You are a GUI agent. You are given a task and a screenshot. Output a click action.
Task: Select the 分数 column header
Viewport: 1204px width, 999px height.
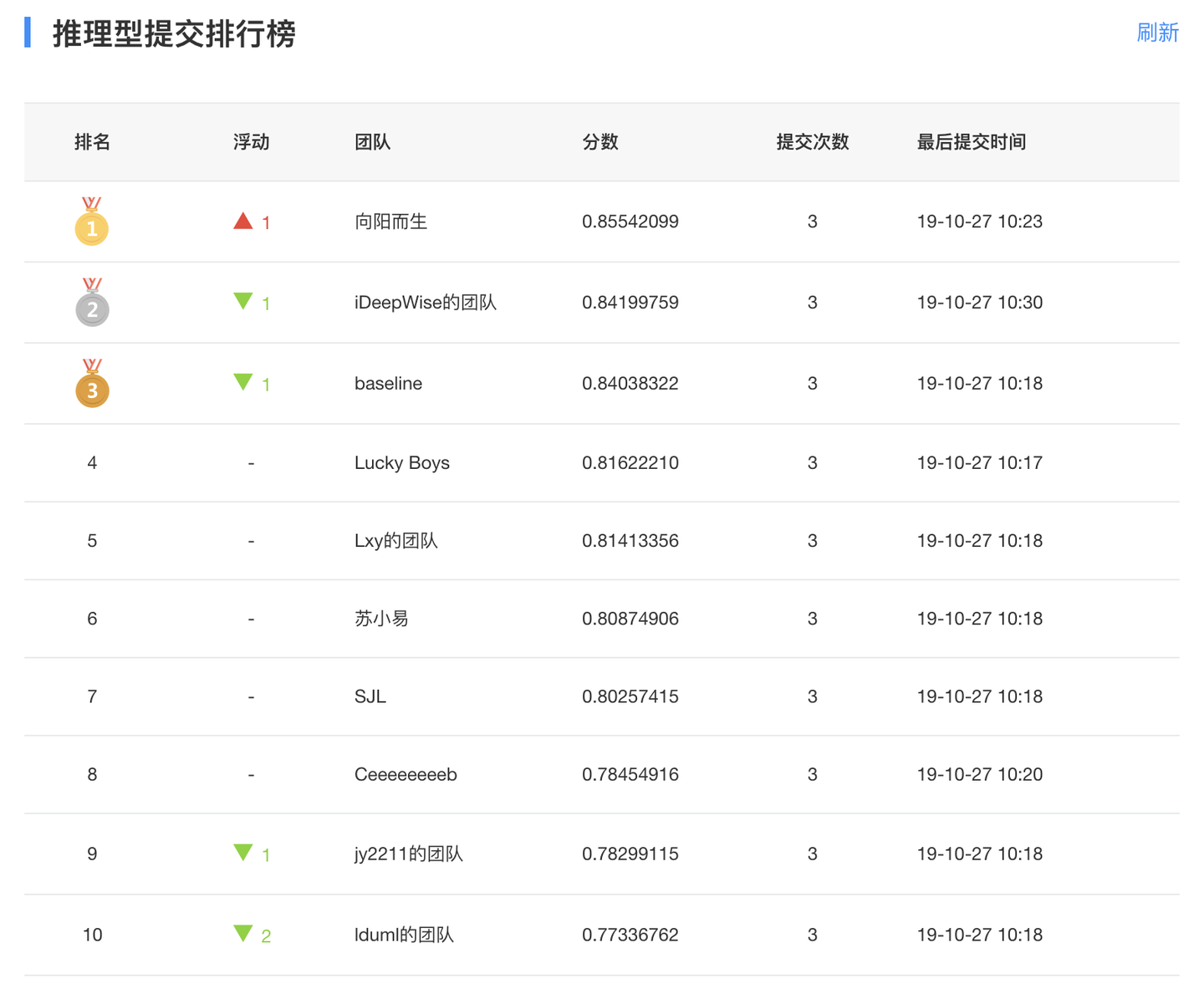[x=600, y=142]
